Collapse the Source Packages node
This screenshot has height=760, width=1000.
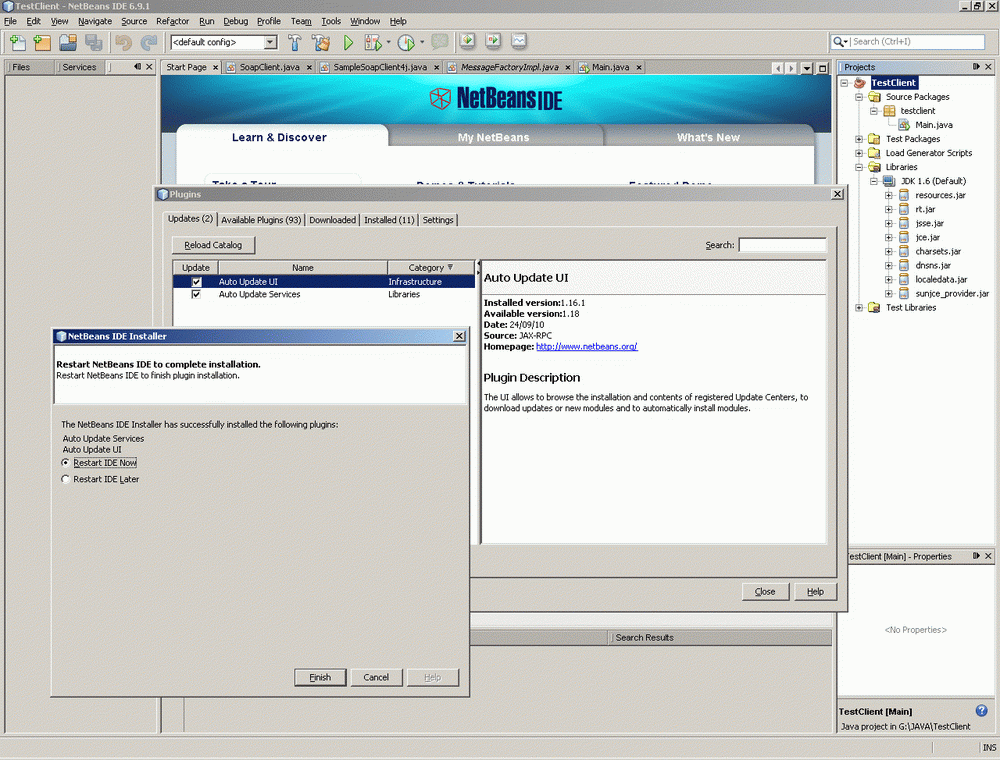(859, 97)
